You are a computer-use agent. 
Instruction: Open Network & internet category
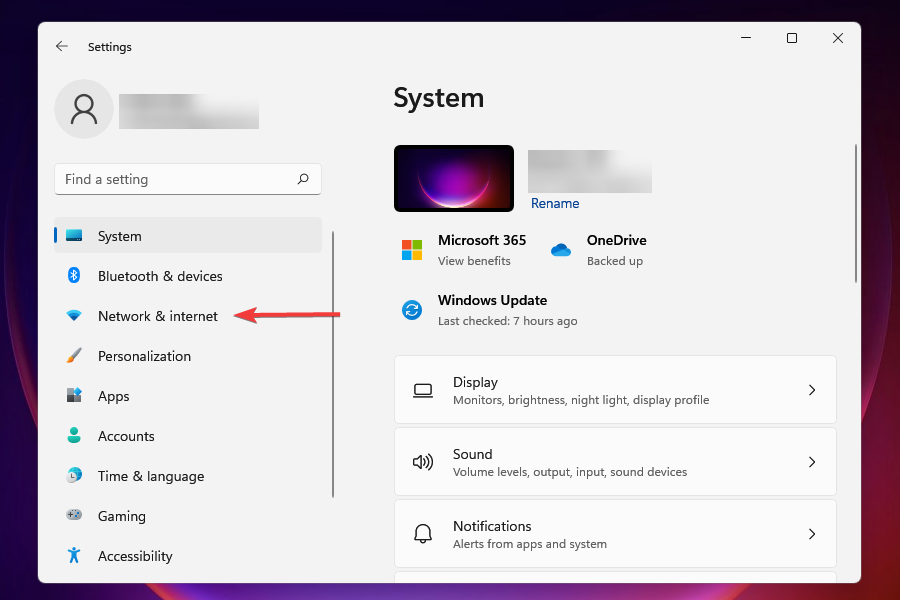coord(158,316)
